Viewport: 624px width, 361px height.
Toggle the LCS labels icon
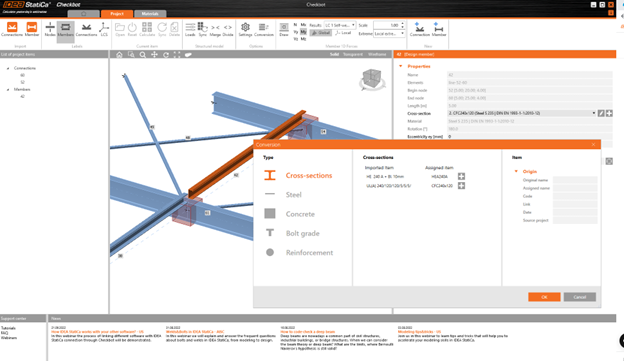pos(104,29)
